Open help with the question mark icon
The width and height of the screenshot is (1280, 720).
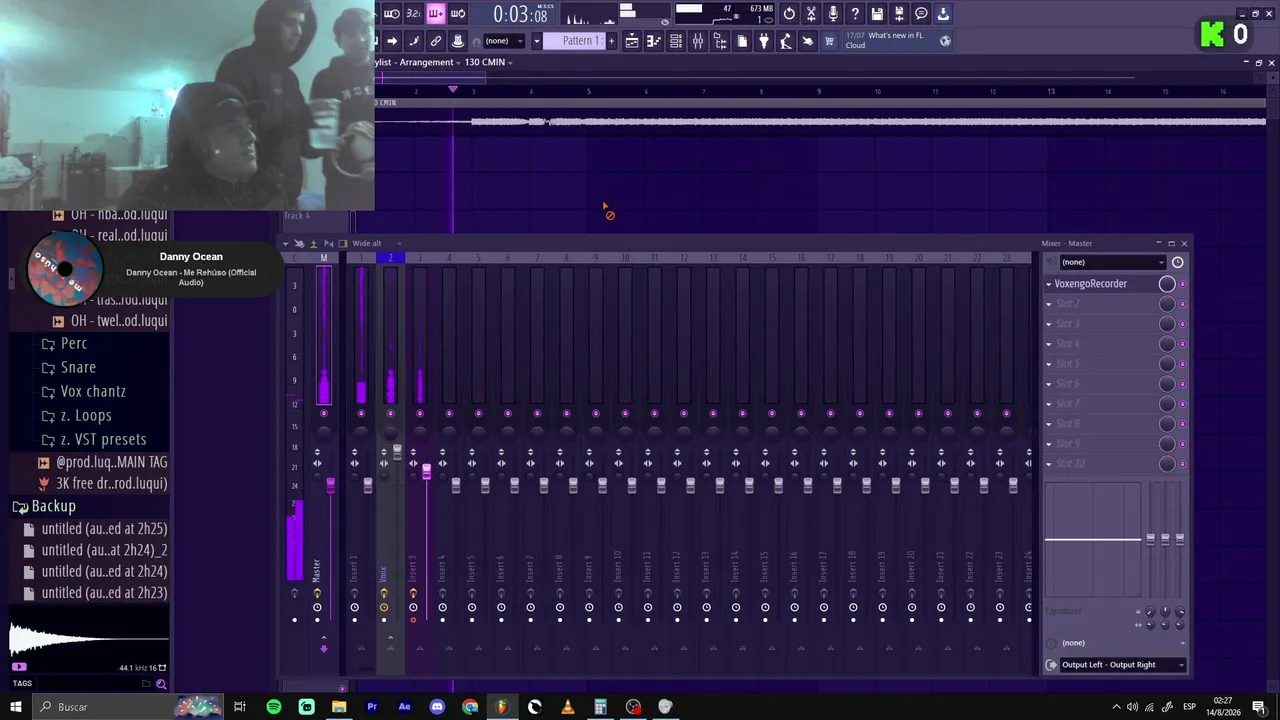pyautogui.click(x=855, y=14)
